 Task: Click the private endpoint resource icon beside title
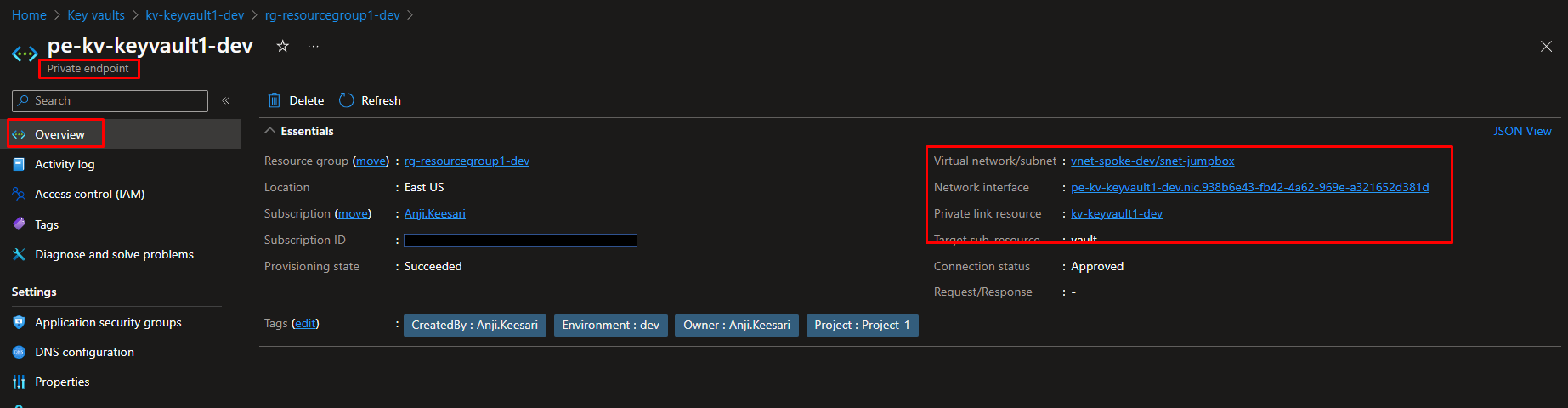(x=24, y=54)
